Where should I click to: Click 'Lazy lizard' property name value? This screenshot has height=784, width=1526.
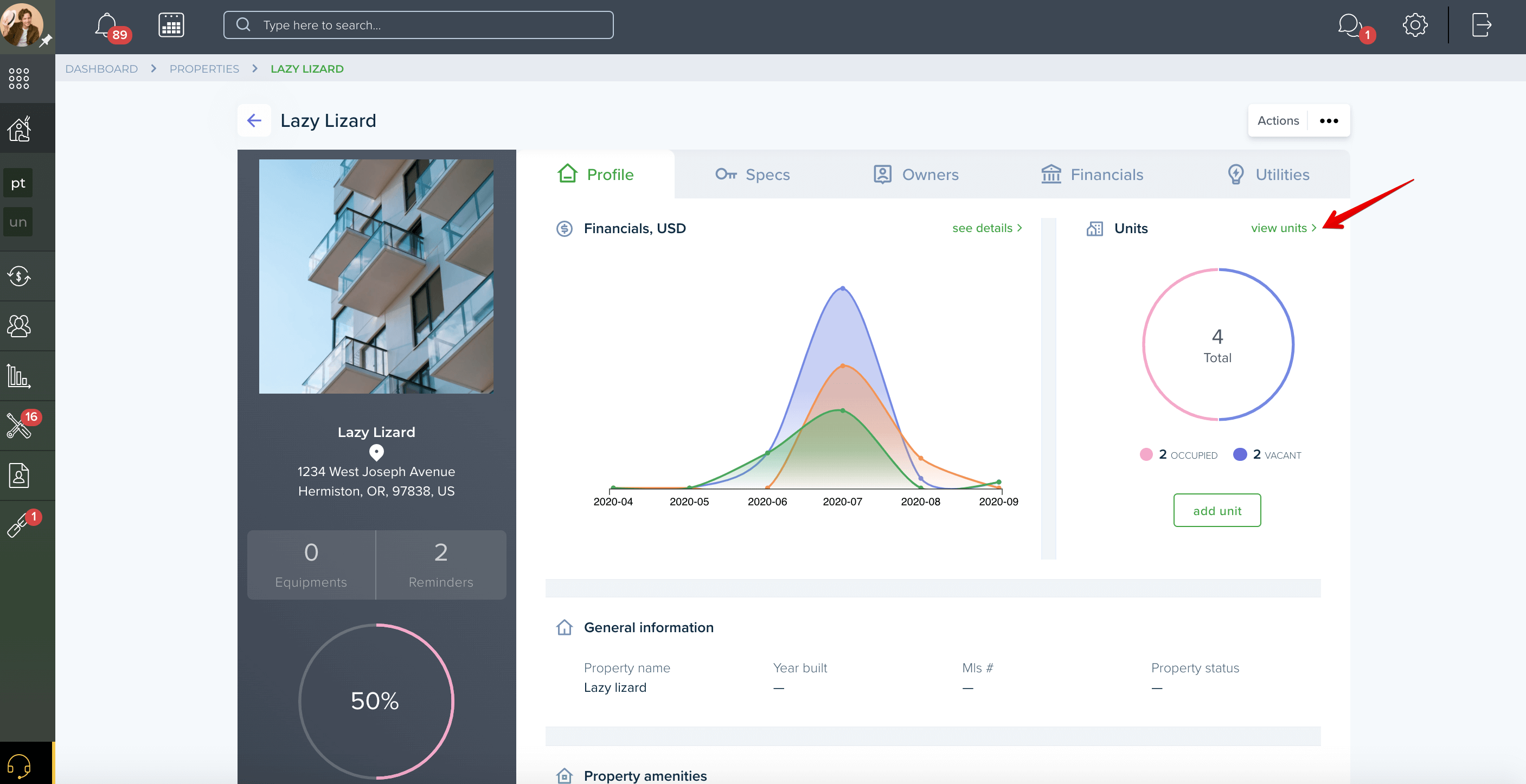point(615,687)
